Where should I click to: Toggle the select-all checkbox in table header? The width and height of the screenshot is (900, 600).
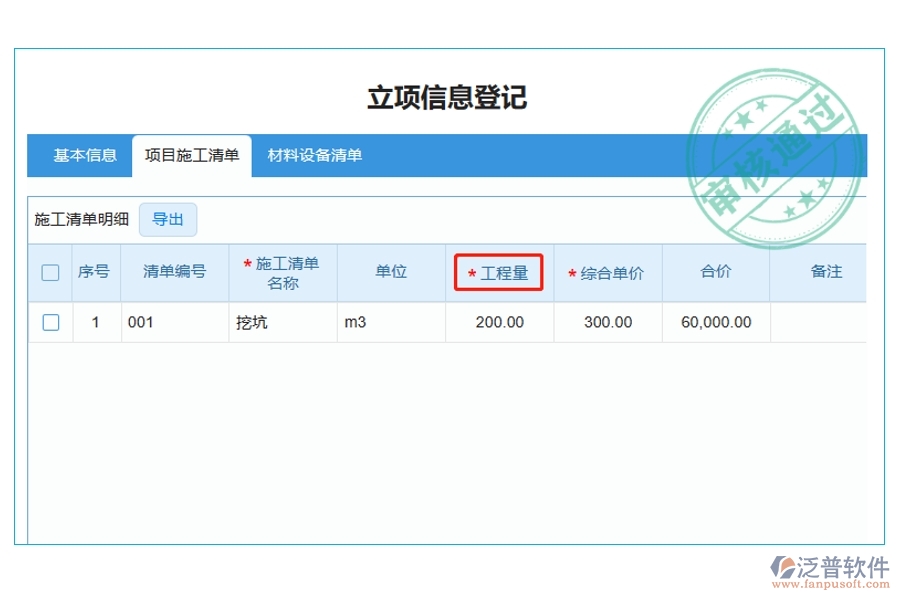click(48, 272)
